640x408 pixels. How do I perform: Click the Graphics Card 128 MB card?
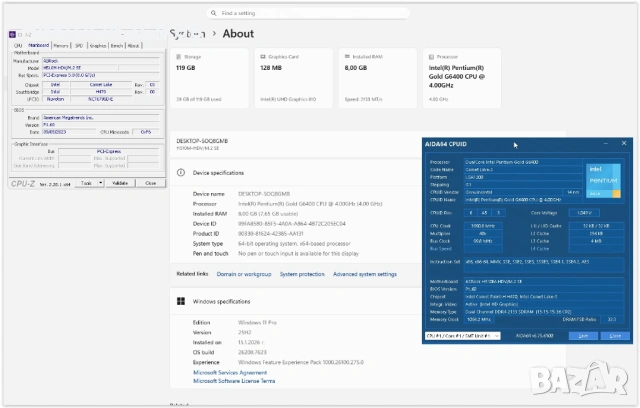coord(293,78)
